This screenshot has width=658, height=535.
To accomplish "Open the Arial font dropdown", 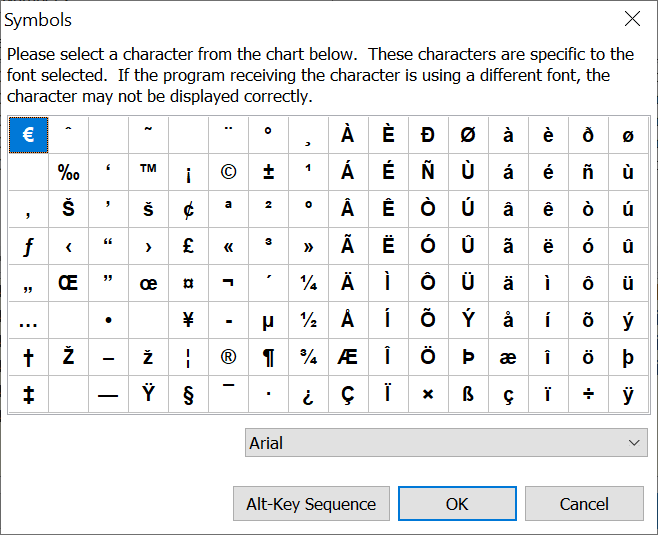I will click(446, 443).
